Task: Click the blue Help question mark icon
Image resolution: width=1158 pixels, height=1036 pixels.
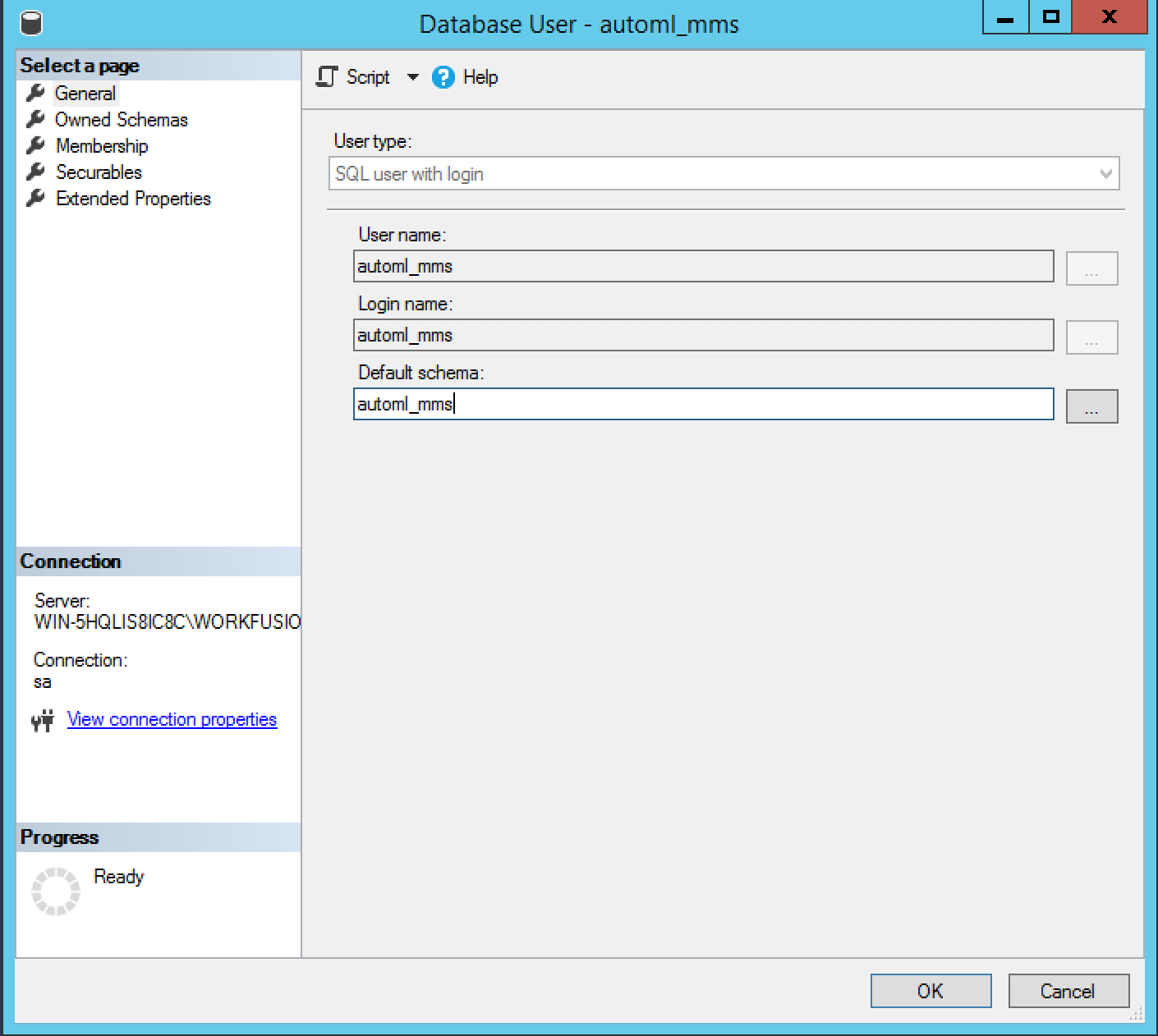Action: (x=443, y=77)
